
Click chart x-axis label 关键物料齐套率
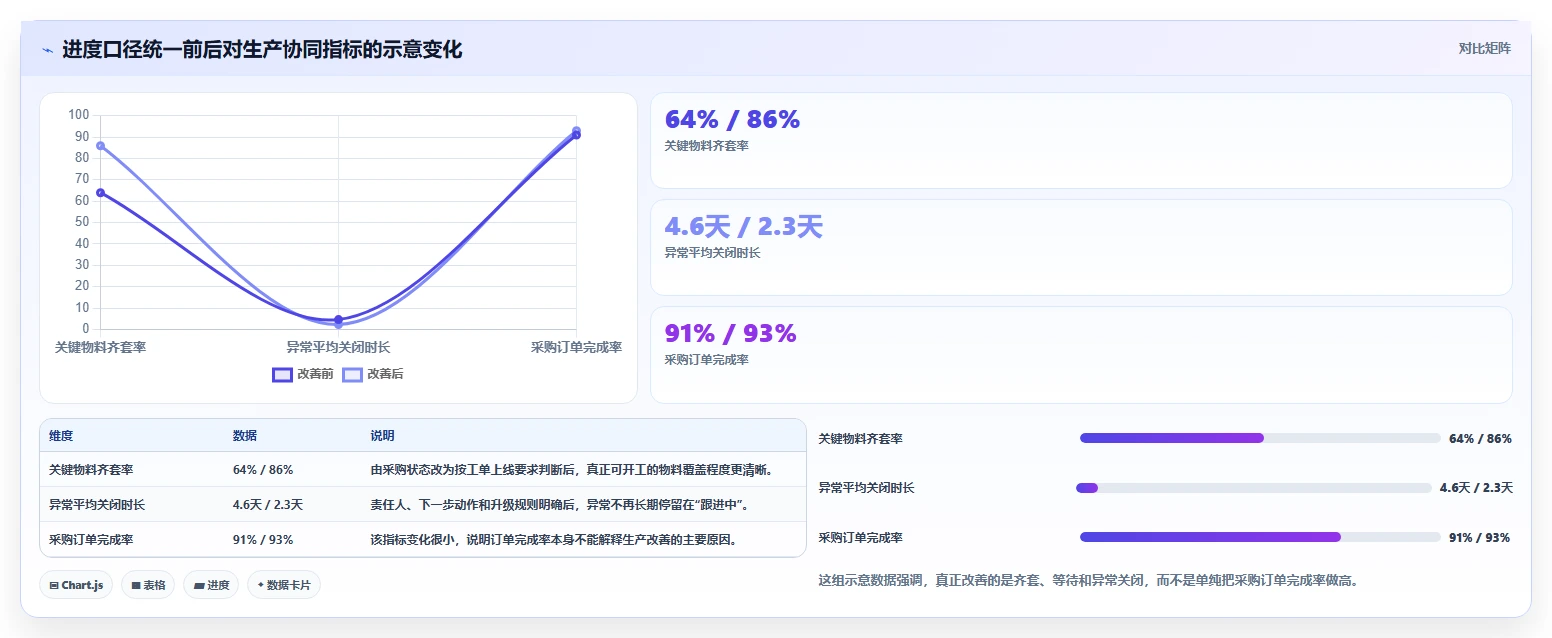point(100,347)
